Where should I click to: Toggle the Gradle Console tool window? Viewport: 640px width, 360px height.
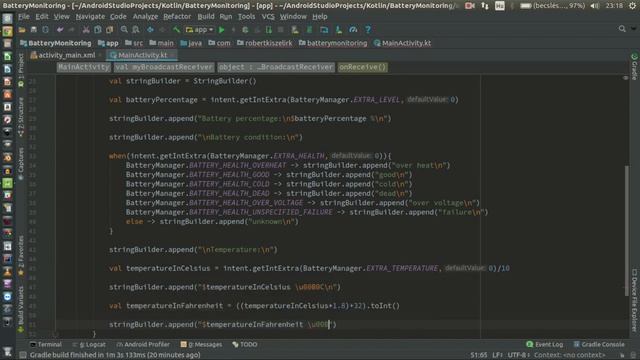point(599,344)
